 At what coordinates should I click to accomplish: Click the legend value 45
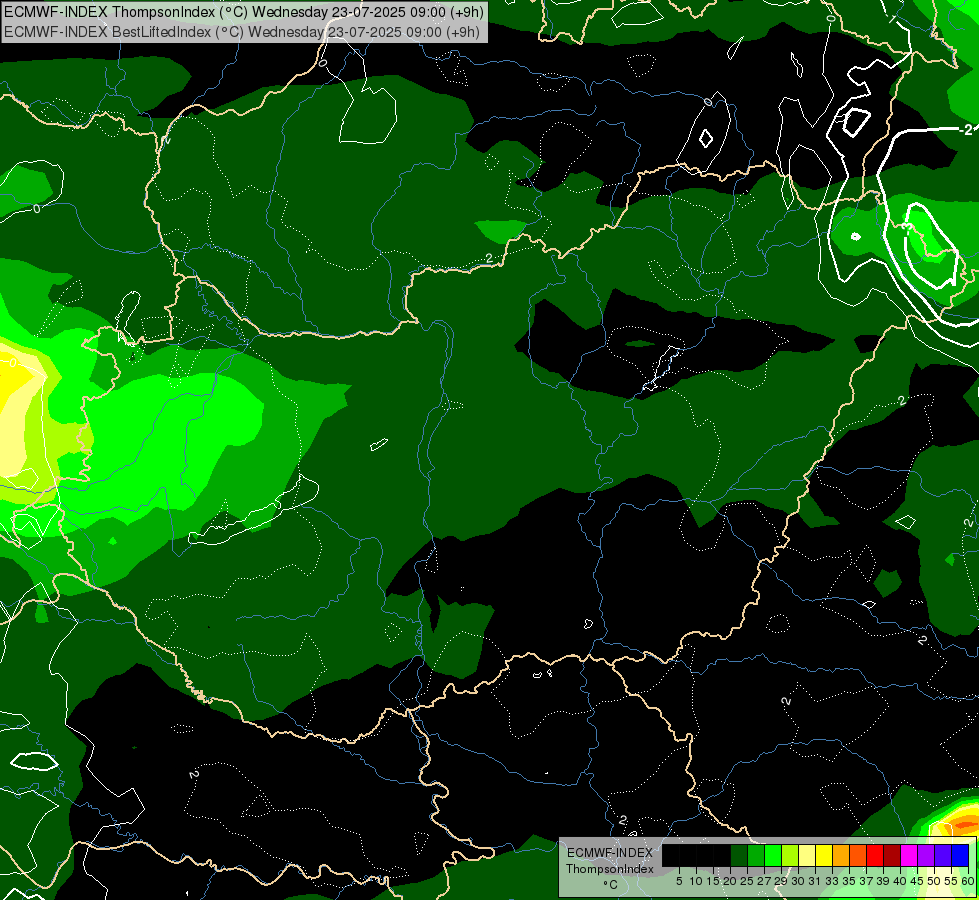pos(917,881)
